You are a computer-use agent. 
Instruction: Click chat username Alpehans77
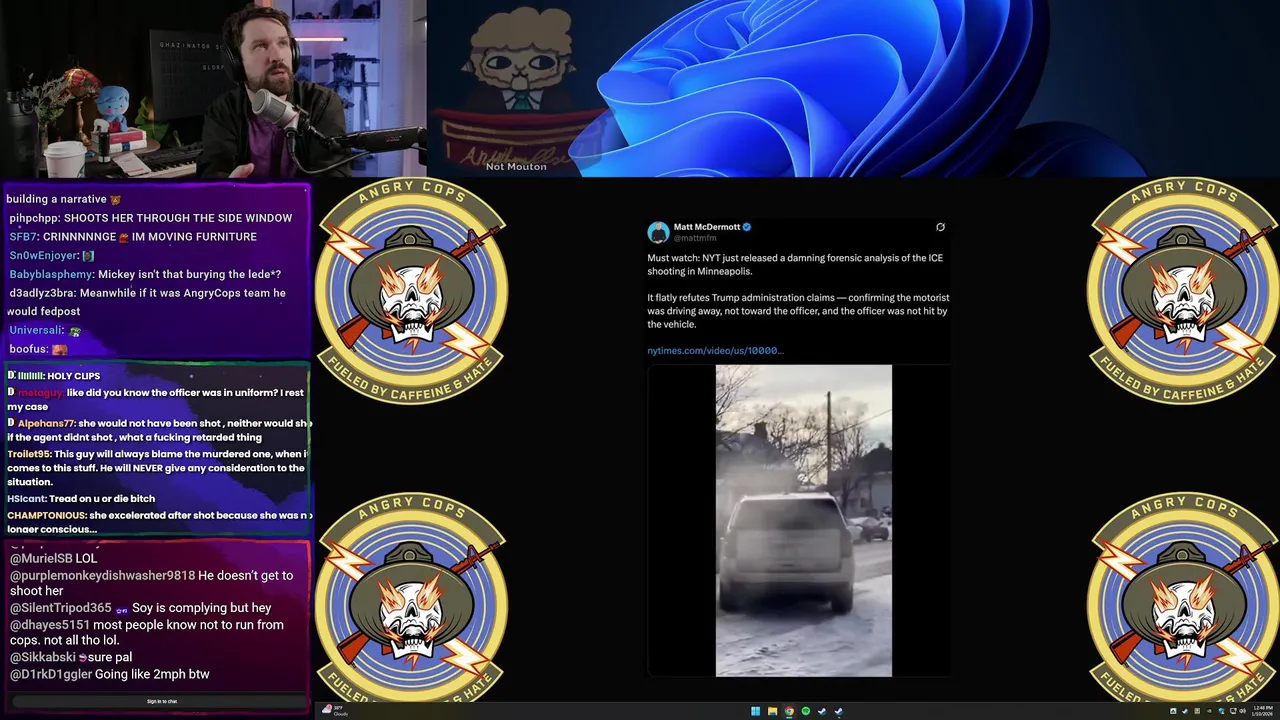tap(46, 423)
